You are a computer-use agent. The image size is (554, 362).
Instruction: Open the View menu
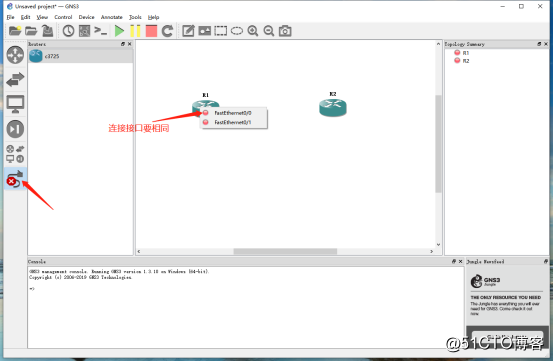(x=42, y=17)
